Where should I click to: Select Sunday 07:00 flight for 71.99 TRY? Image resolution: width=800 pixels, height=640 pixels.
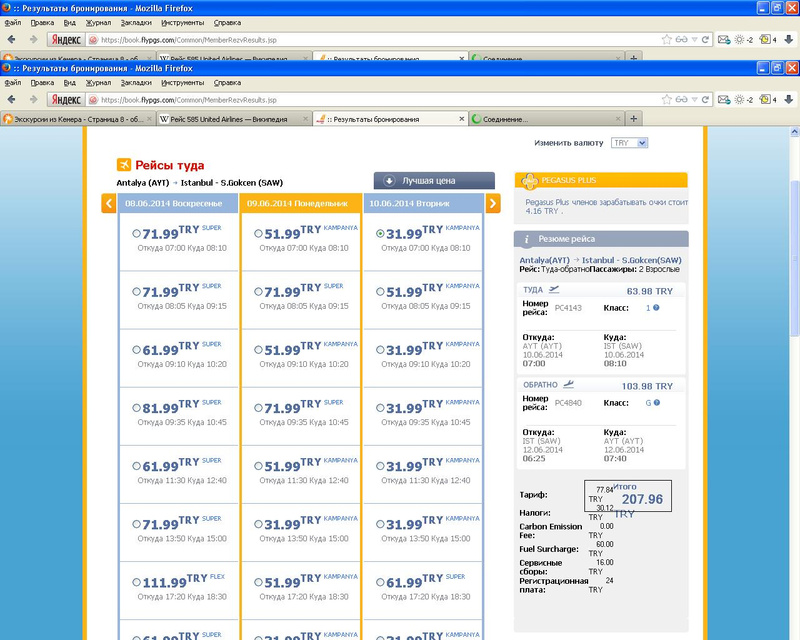click(x=135, y=234)
